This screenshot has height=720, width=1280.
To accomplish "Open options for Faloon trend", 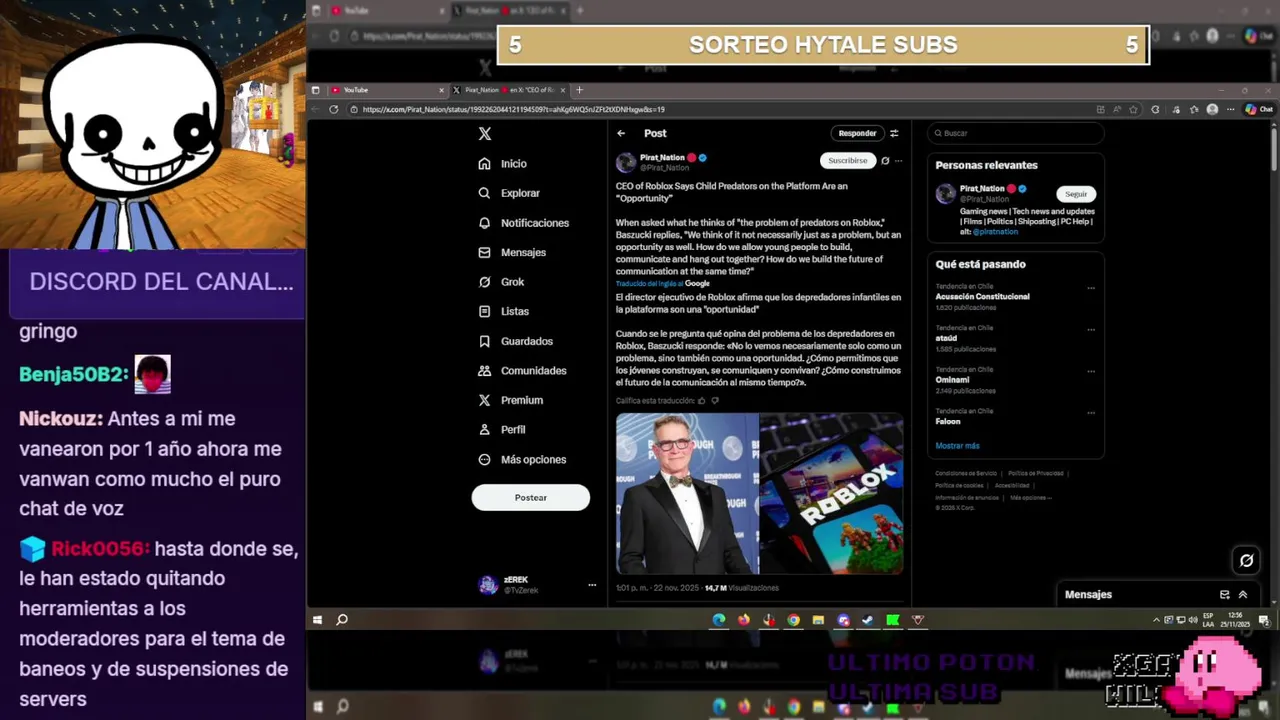I will coord(1091,412).
